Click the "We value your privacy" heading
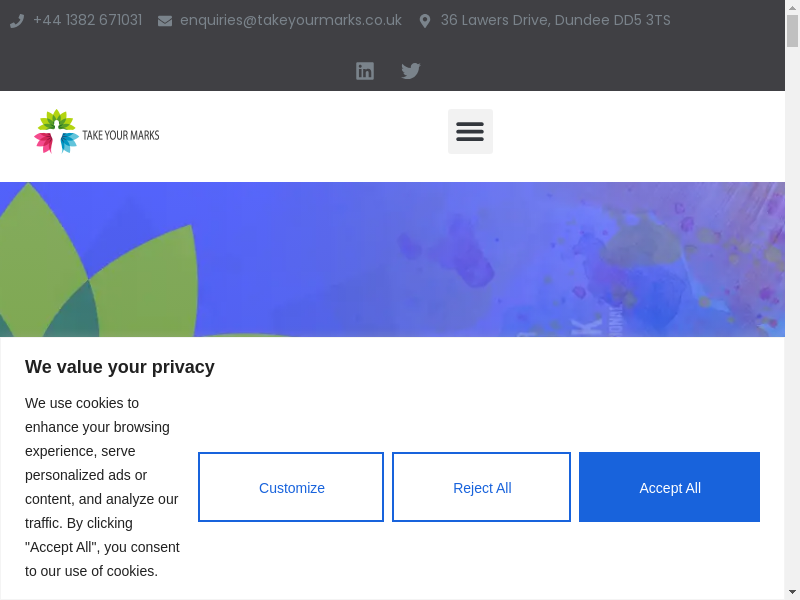Image resolution: width=800 pixels, height=600 pixels. pyautogui.click(x=120, y=367)
